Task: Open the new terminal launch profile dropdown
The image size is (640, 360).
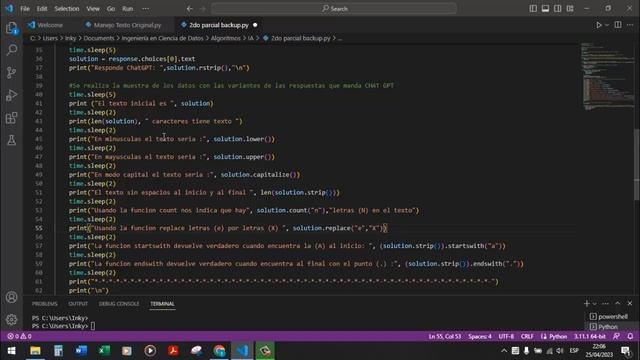Action: tap(595, 304)
